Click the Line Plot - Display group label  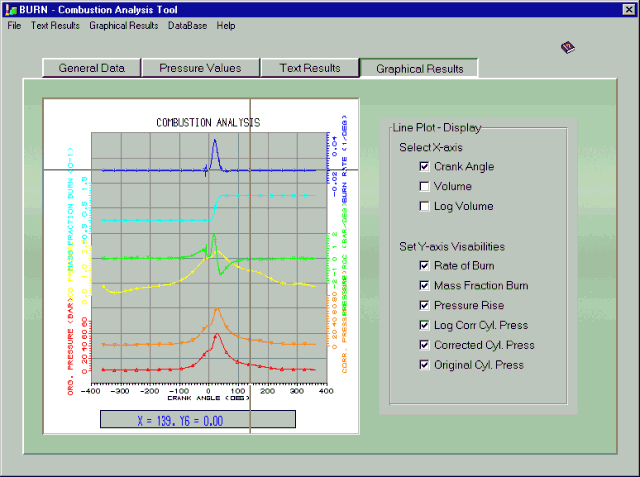[437, 128]
